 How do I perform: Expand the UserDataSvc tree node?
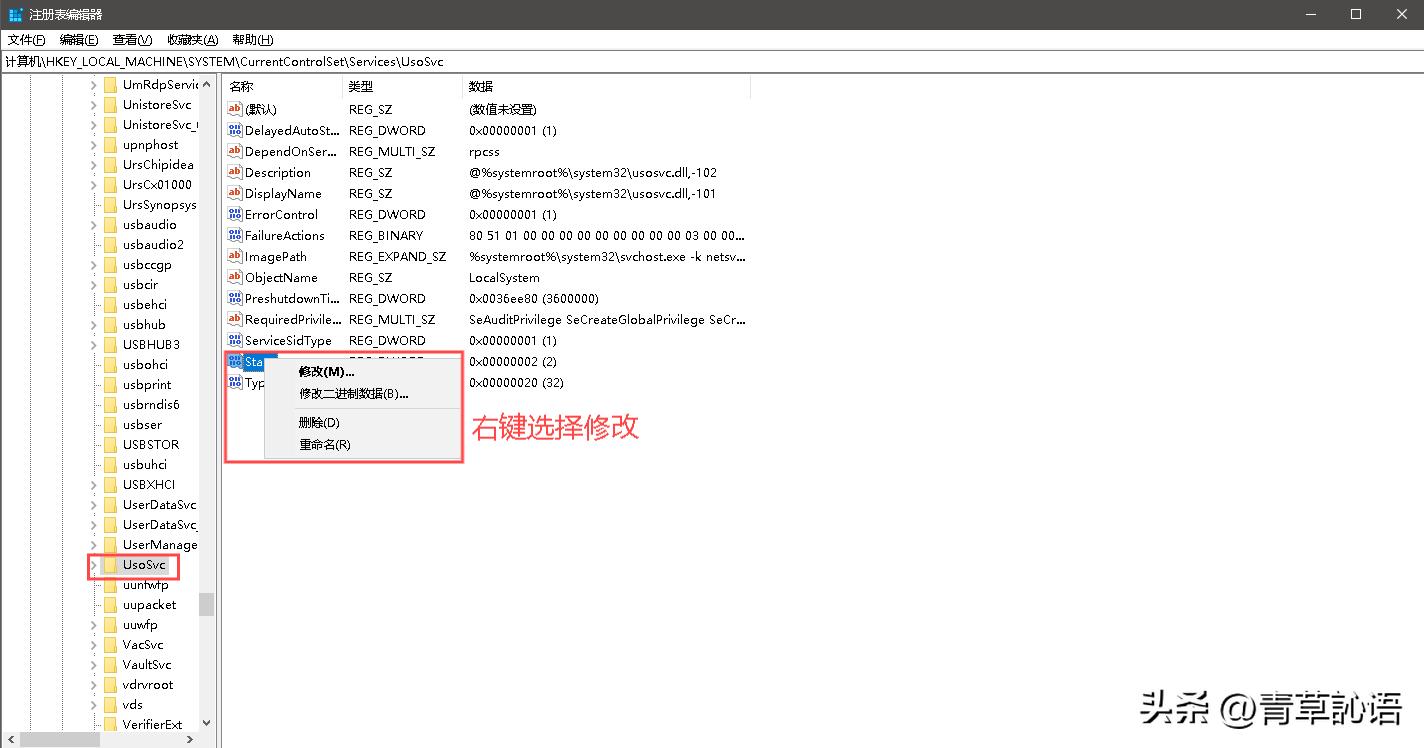click(94, 505)
